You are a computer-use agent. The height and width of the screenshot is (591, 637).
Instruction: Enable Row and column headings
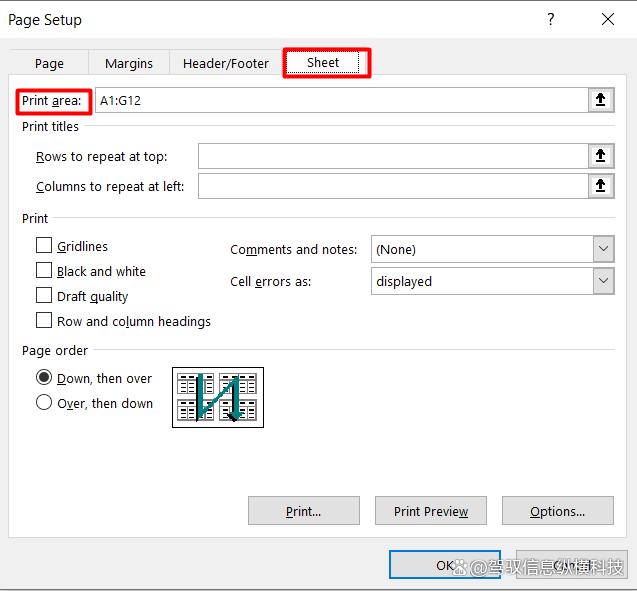pyautogui.click(x=44, y=320)
